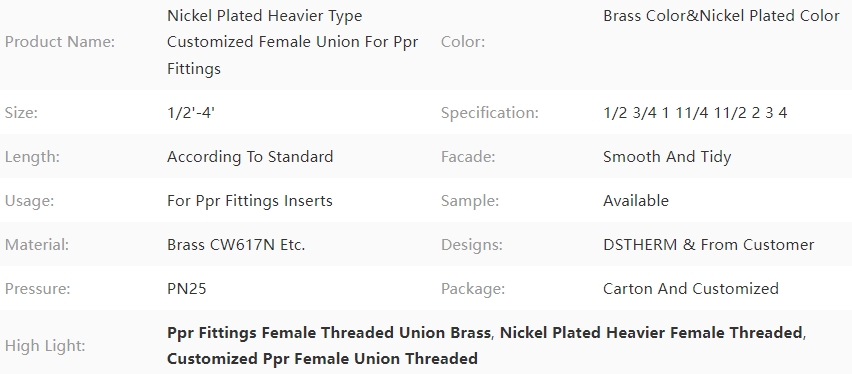Select the product name value text
Image resolution: width=852 pixels, height=374 pixels.
[292, 42]
